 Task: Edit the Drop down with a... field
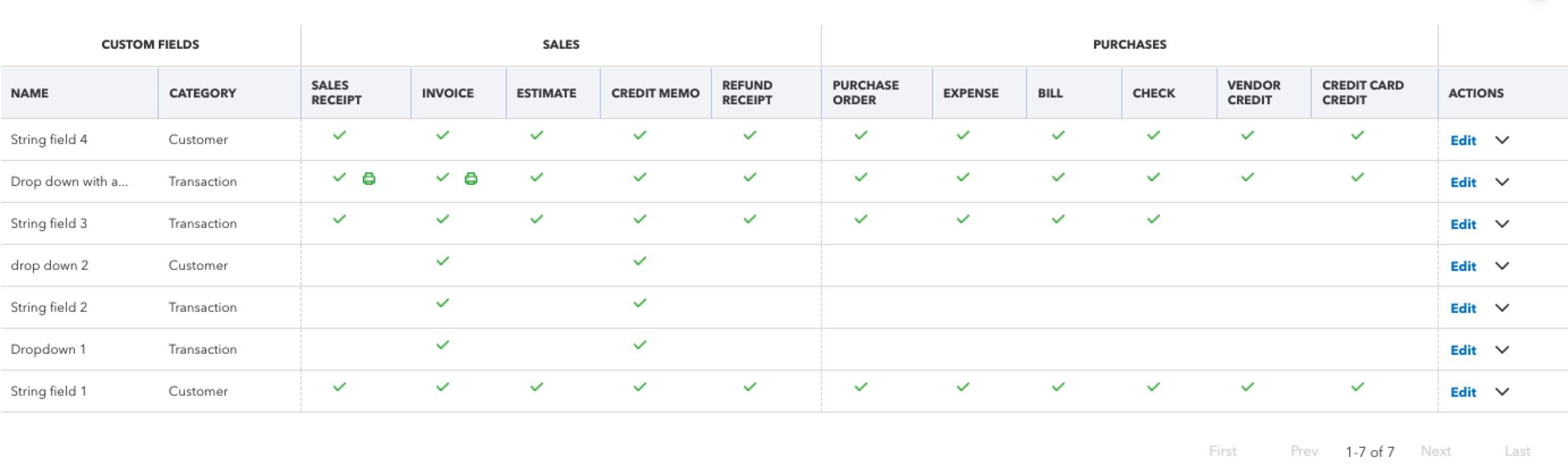[x=1463, y=182]
